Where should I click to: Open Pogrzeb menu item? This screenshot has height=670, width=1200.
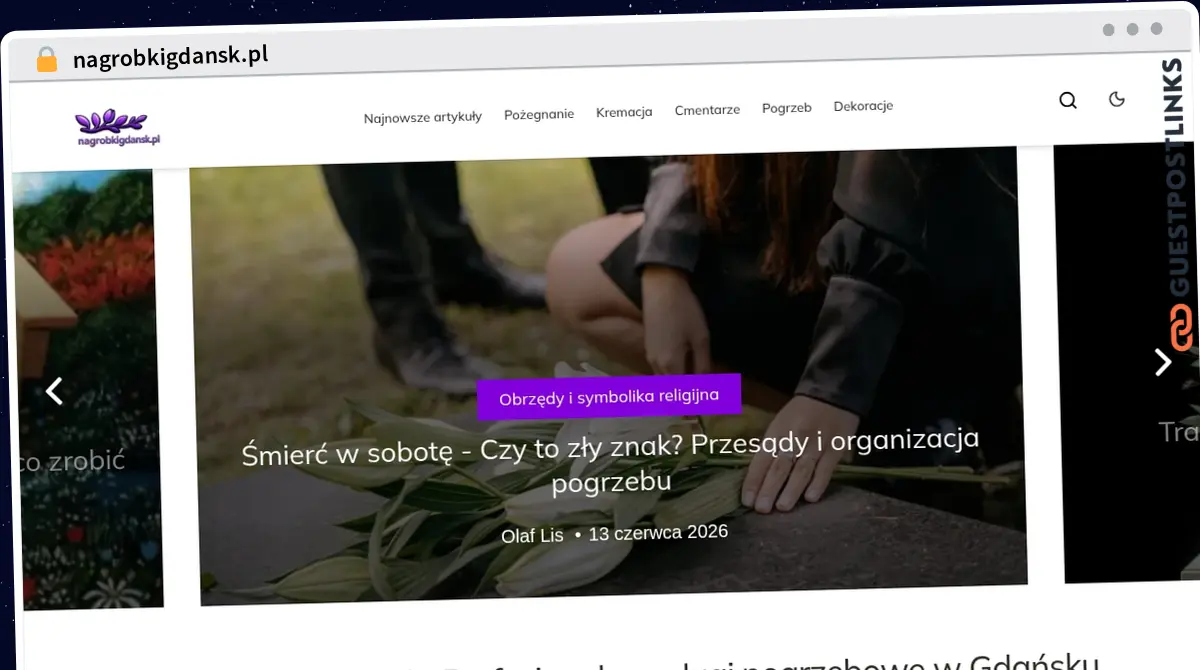click(787, 108)
